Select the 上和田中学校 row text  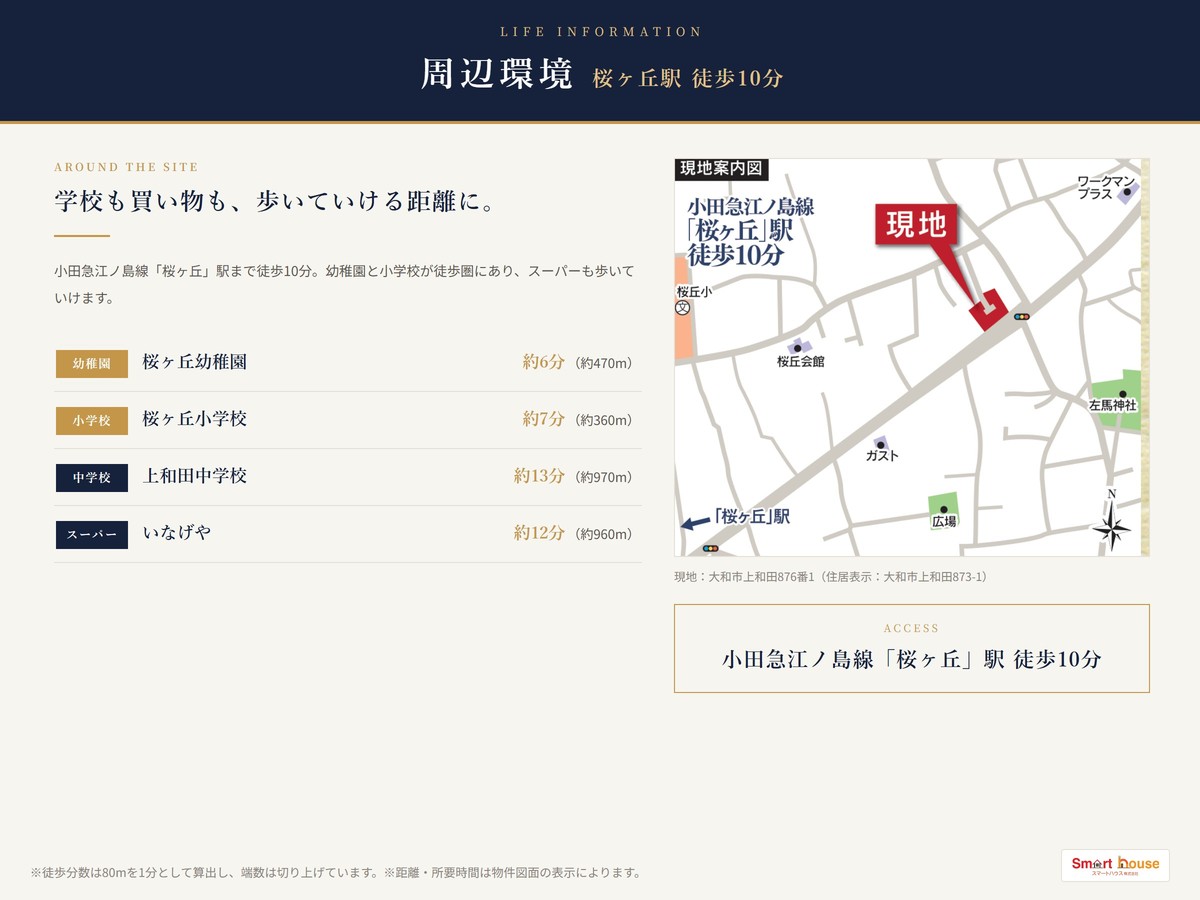click(x=195, y=476)
